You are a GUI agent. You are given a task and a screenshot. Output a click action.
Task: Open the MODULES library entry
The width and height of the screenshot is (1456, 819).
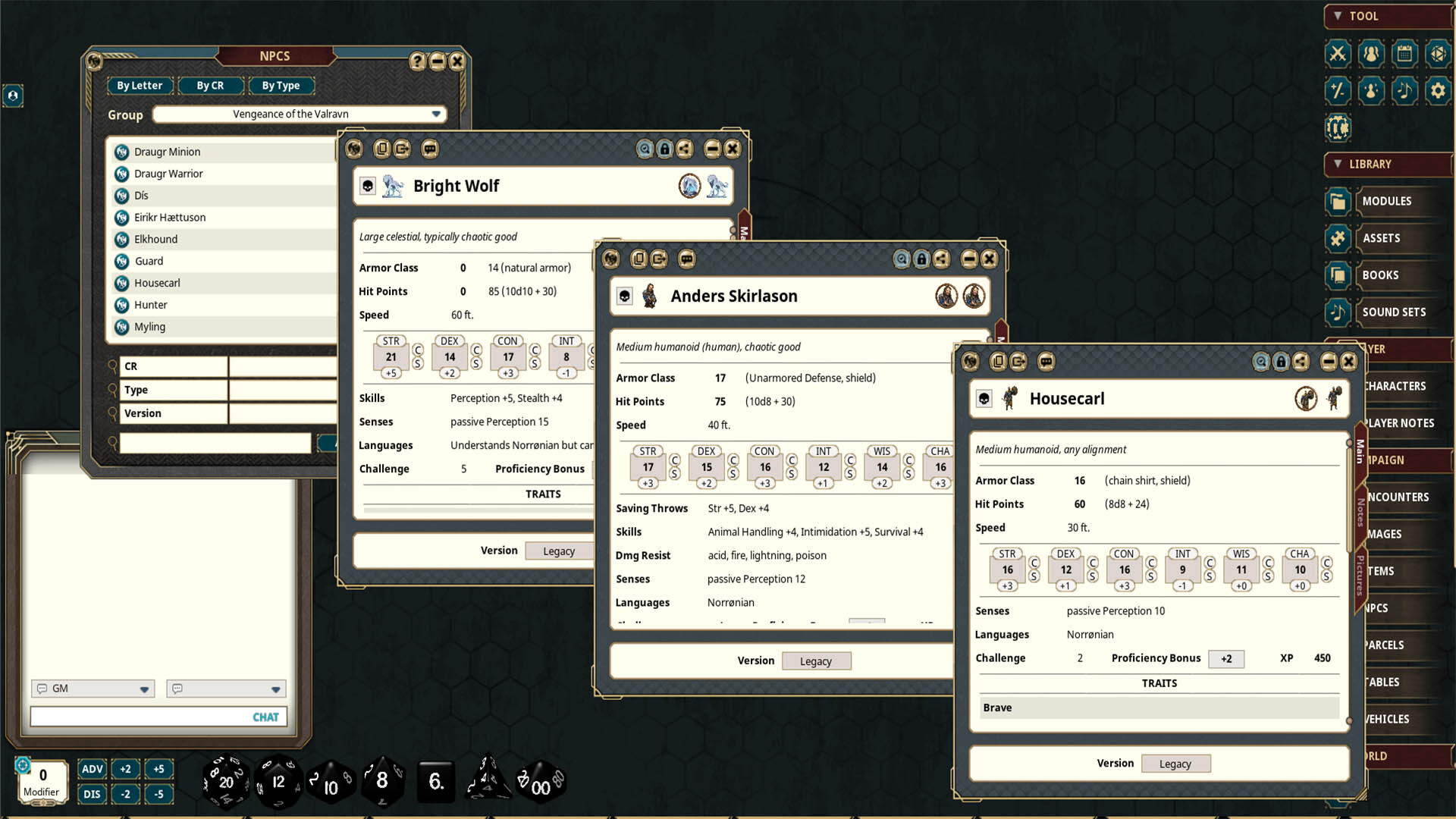coord(1386,201)
